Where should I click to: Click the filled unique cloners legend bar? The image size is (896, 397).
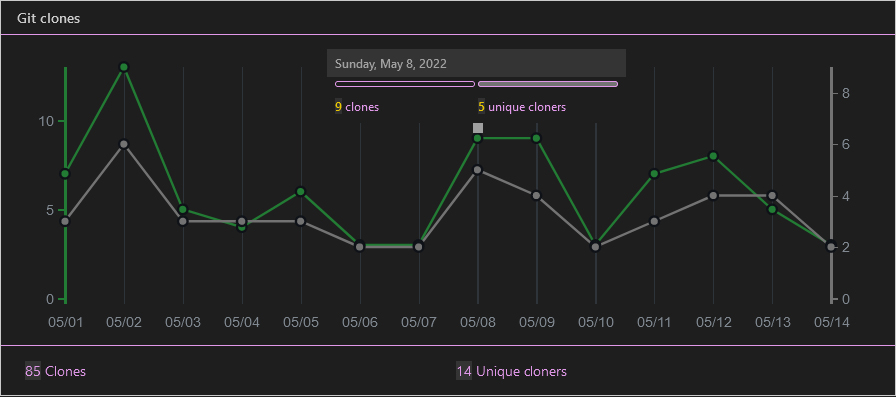click(x=548, y=84)
